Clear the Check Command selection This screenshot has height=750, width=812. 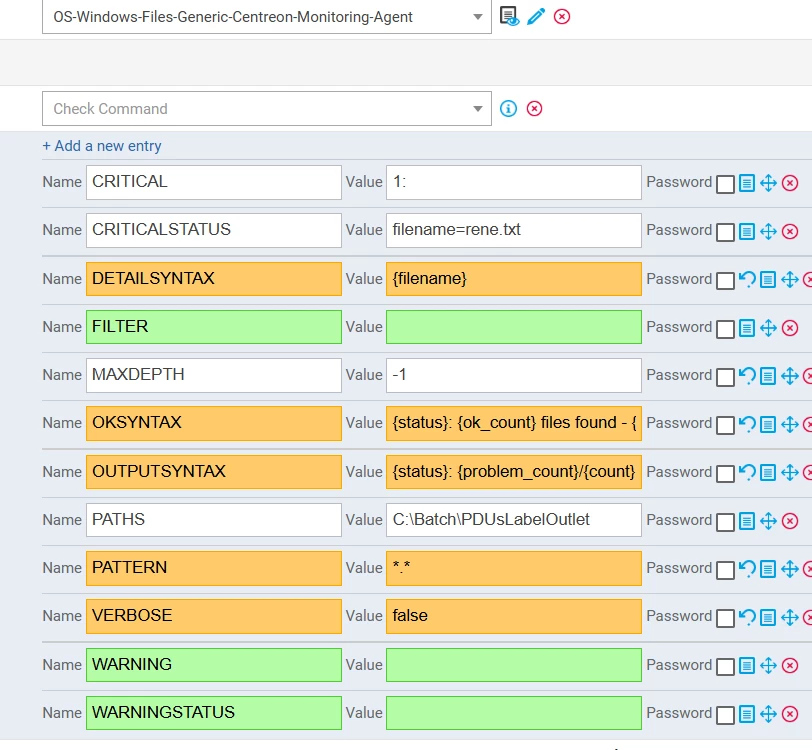pos(534,109)
